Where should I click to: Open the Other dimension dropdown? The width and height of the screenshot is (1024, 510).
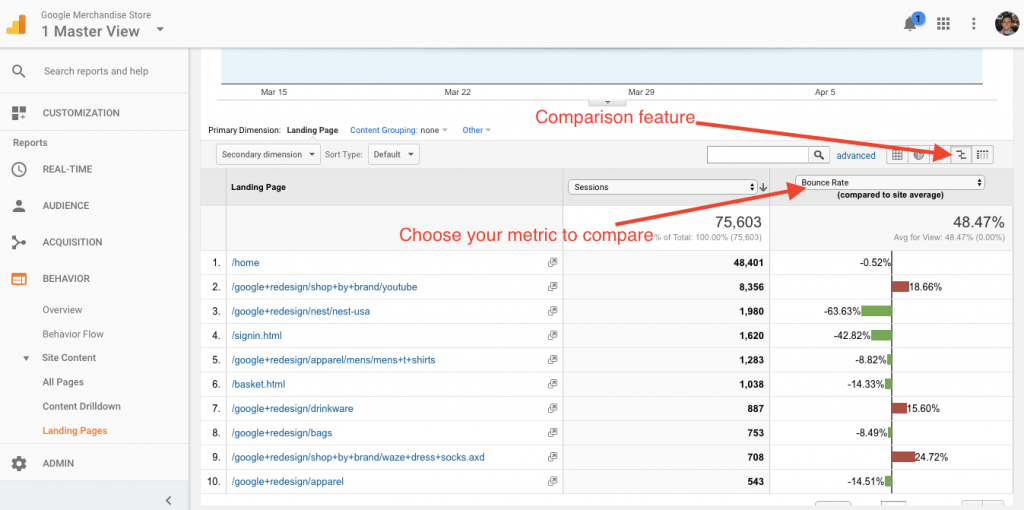coord(477,130)
